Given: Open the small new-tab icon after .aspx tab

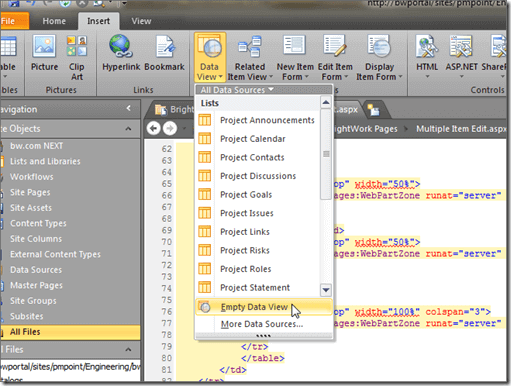Looking at the screenshot, I should point(373,110).
